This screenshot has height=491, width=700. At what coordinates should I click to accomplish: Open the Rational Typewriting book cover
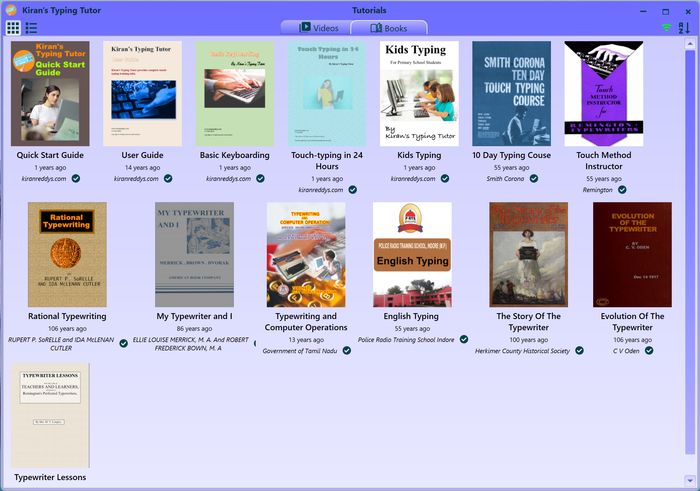coord(67,255)
